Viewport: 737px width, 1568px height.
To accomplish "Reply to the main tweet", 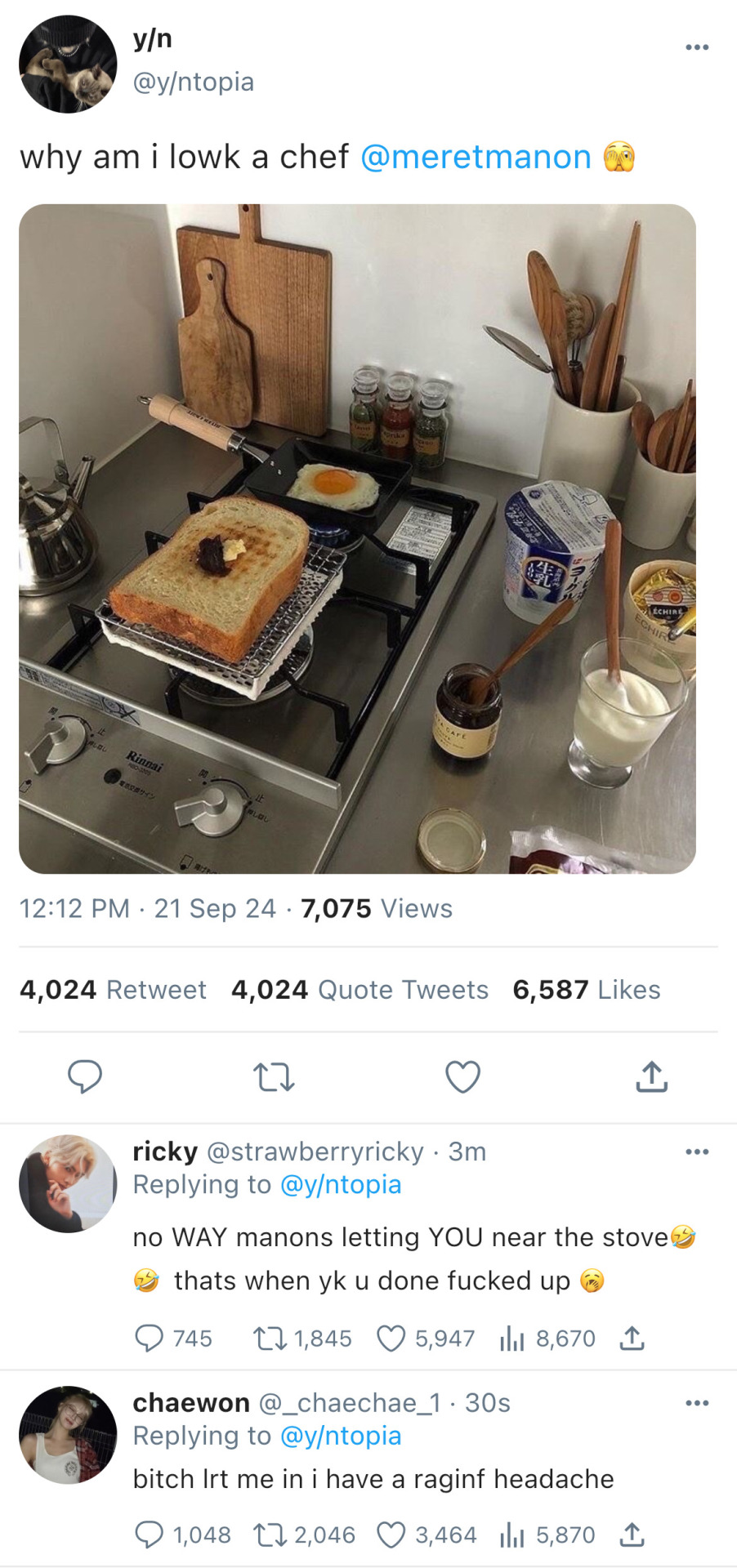I will point(84,1076).
